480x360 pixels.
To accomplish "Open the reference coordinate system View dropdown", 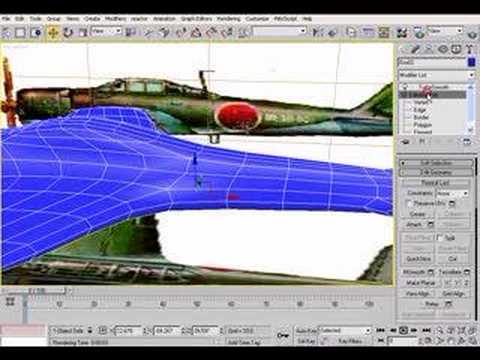I will pyautogui.click(x=107, y=32).
